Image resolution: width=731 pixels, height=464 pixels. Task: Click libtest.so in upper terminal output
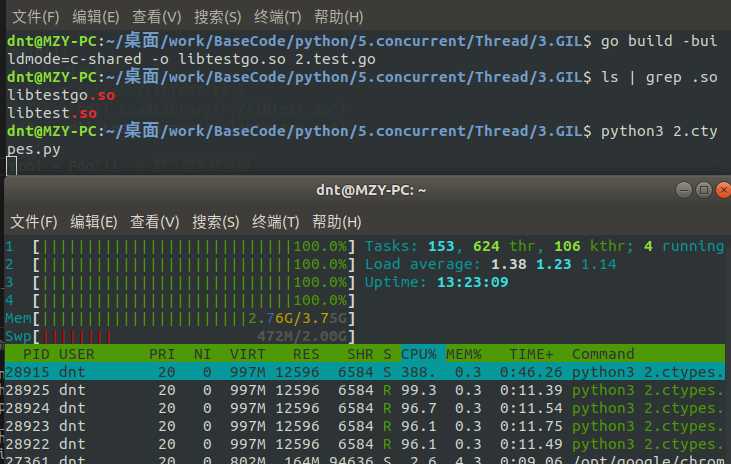(x=52, y=113)
